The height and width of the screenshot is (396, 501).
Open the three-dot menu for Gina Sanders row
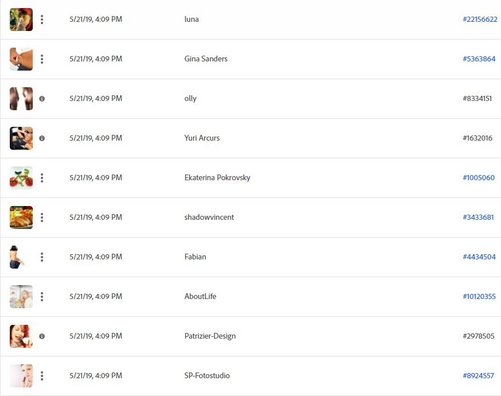click(42, 59)
